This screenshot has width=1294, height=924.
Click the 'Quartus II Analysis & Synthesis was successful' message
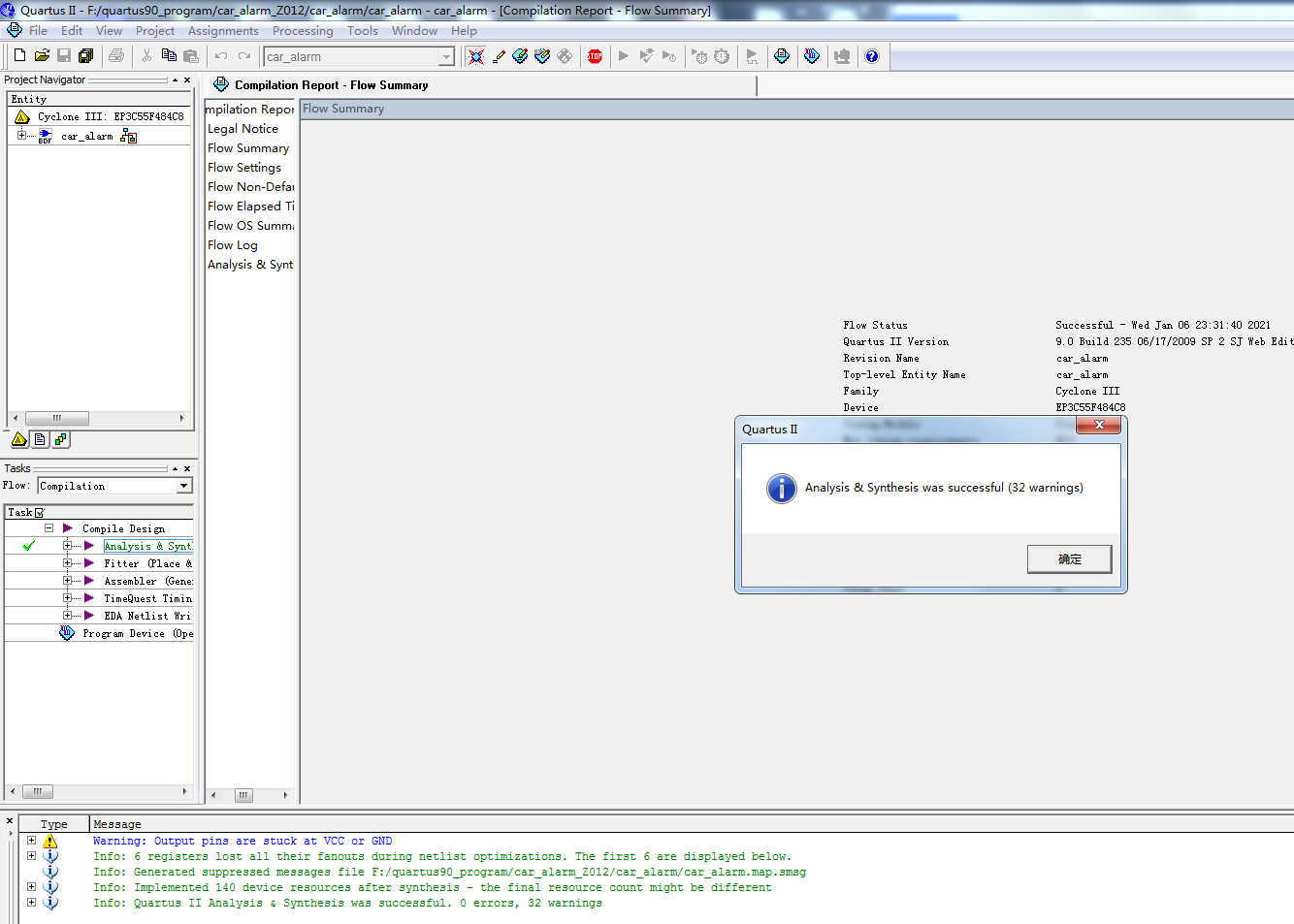click(x=347, y=903)
